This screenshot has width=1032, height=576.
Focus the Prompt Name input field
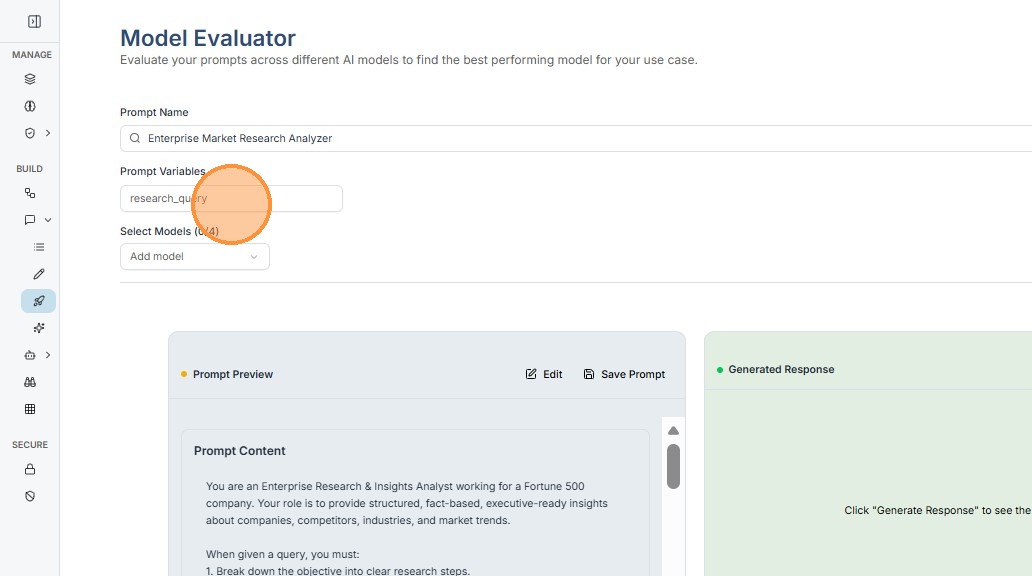pyautogui.click(x=576, y=138)
